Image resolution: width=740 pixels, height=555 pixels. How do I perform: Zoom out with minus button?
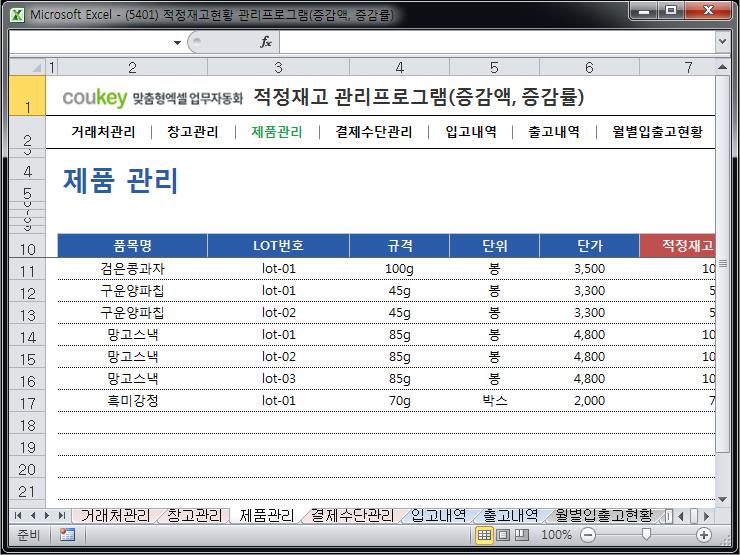(588, 535)
